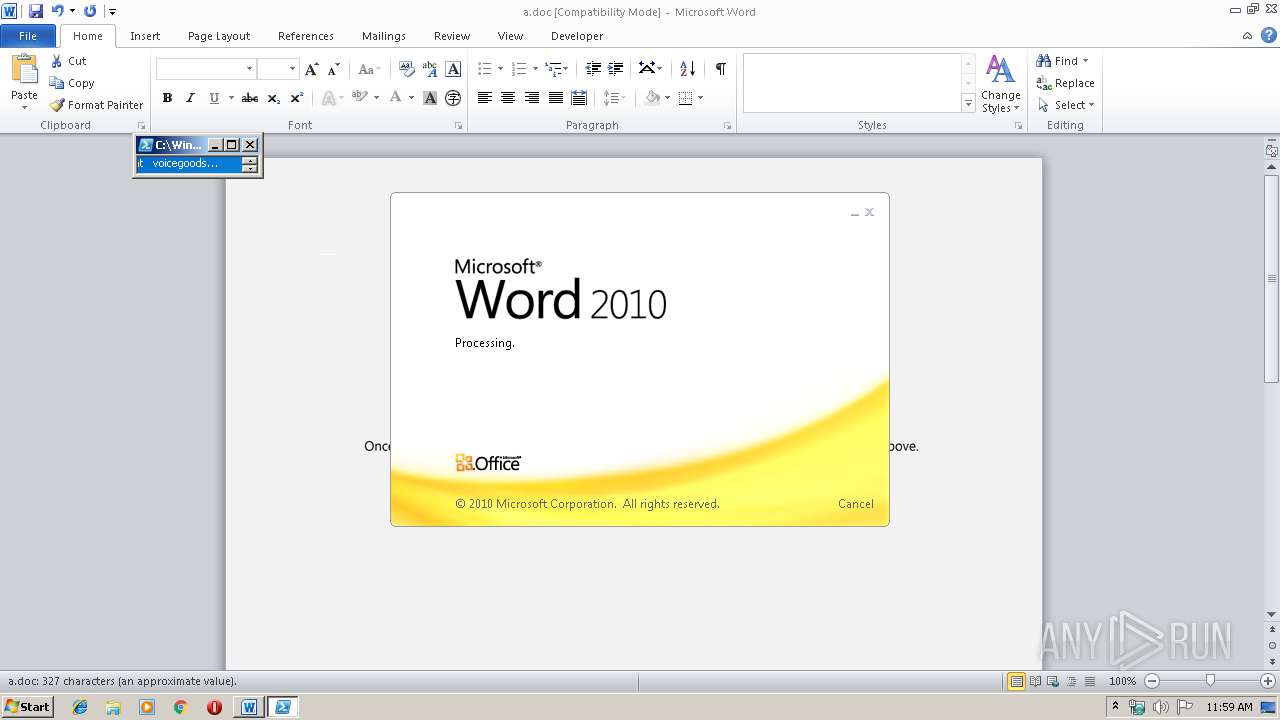Image resolution: width=1280 pixels, height=720 pixels.
Task: Switch to the Page Layout tab
Action: 219,36
